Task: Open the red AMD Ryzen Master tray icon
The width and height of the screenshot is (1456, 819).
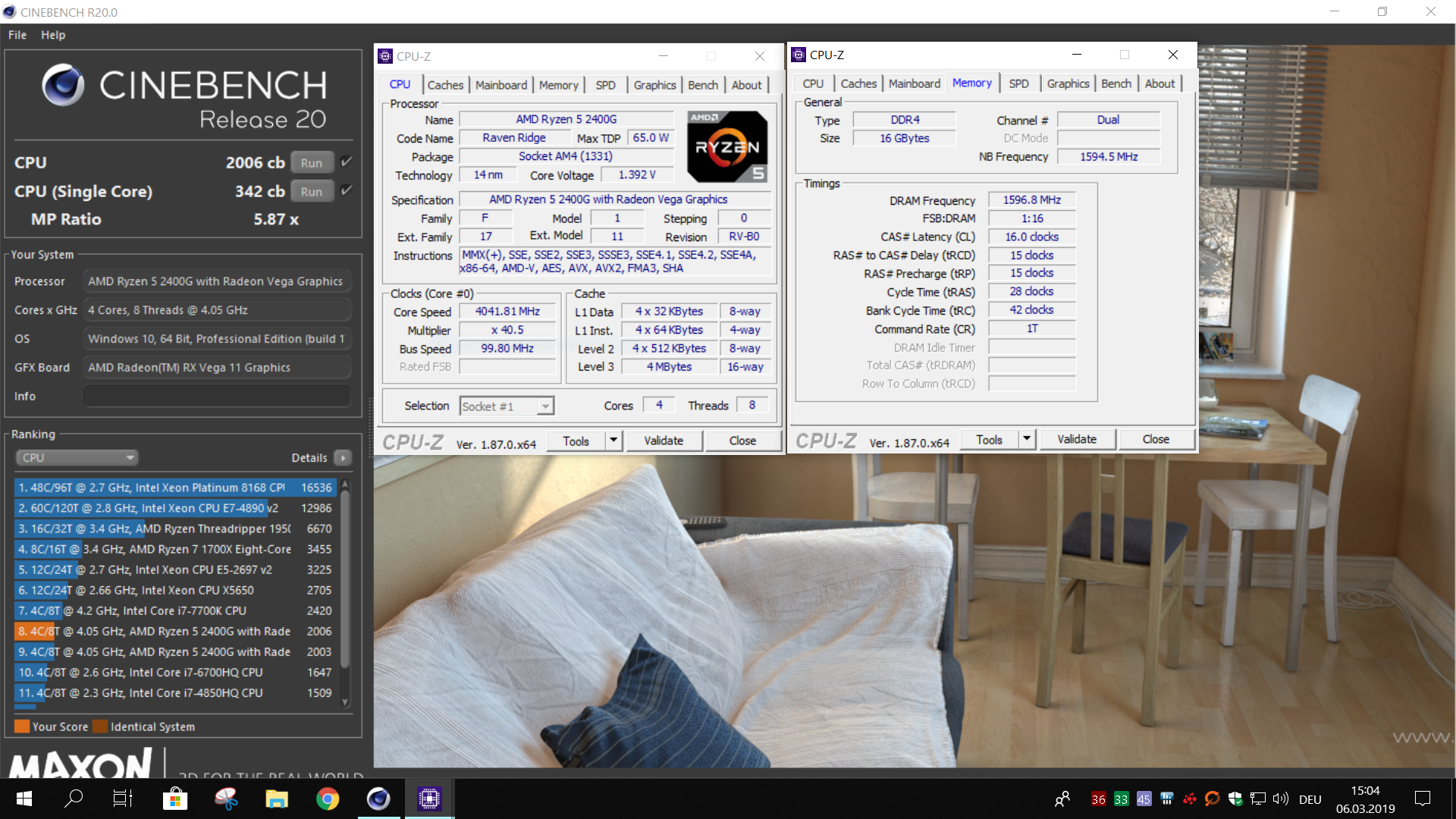Action: coord(1190,799)
